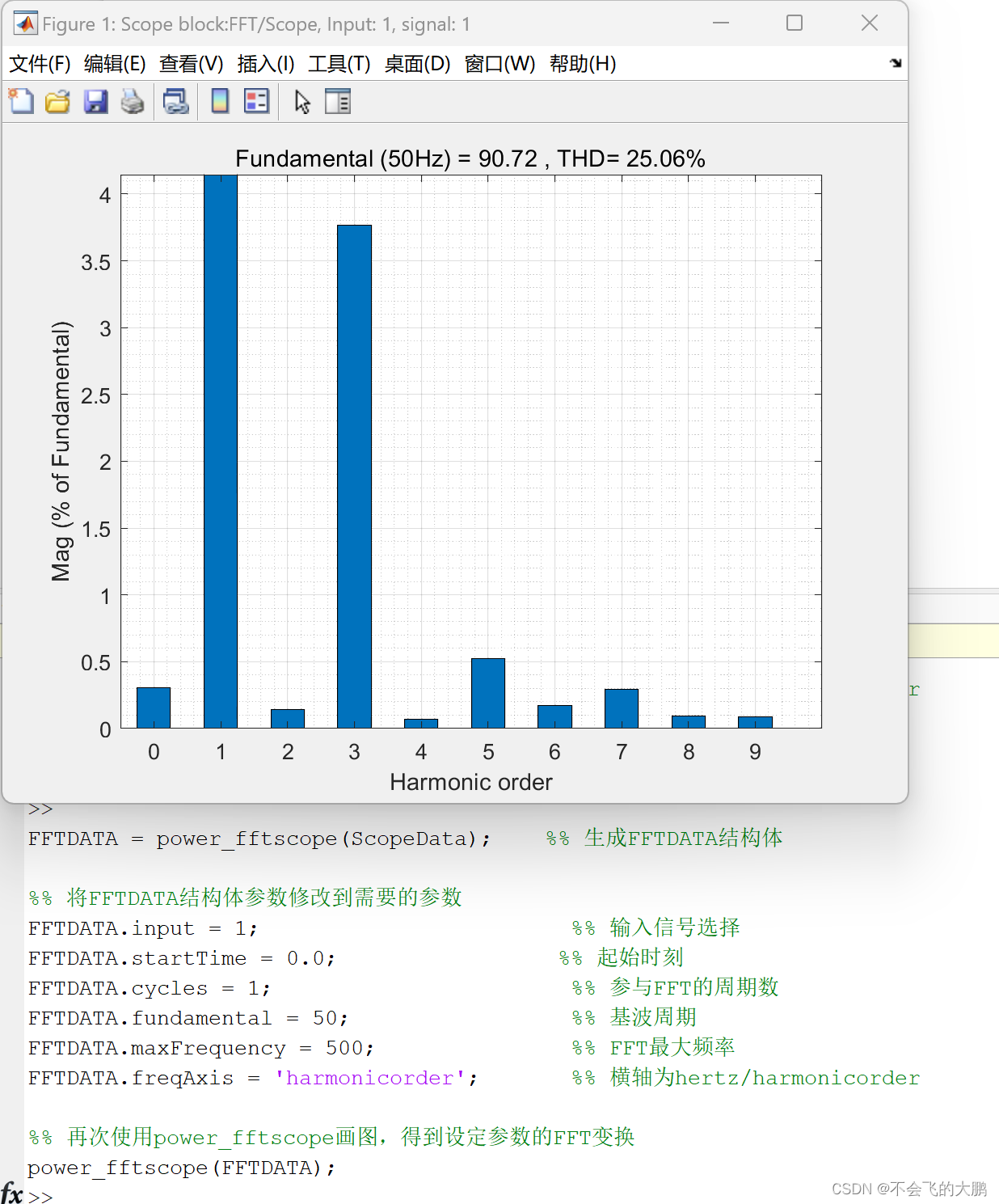Expand the 插入(I) menu options
999x1204 pixels.
pos(265,63)
